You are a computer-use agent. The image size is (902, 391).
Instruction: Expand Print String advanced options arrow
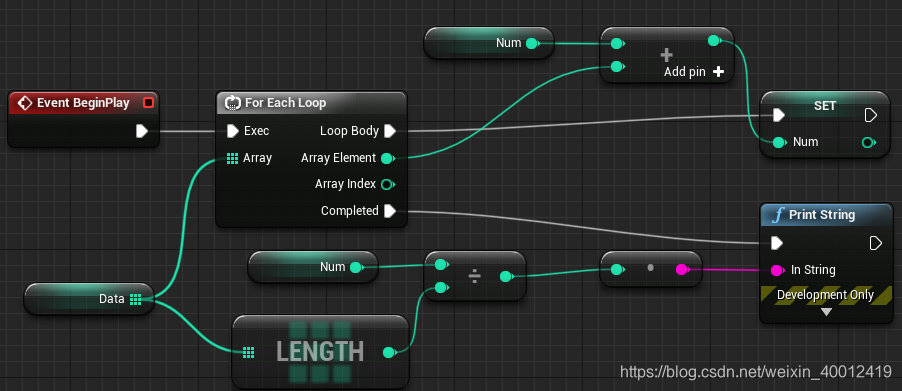tap(827, 312)
